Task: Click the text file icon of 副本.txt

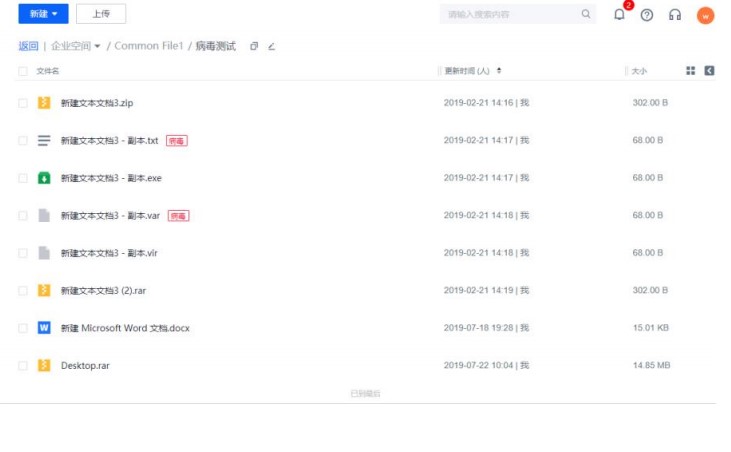Action: coord(44,140)
